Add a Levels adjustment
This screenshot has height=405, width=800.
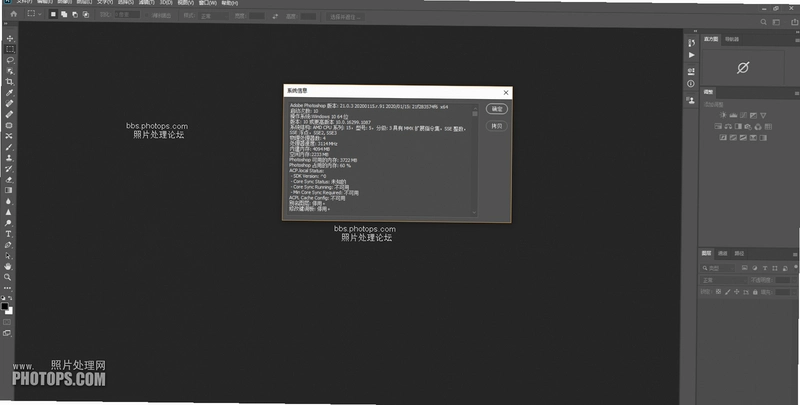[x=733, y=116]
